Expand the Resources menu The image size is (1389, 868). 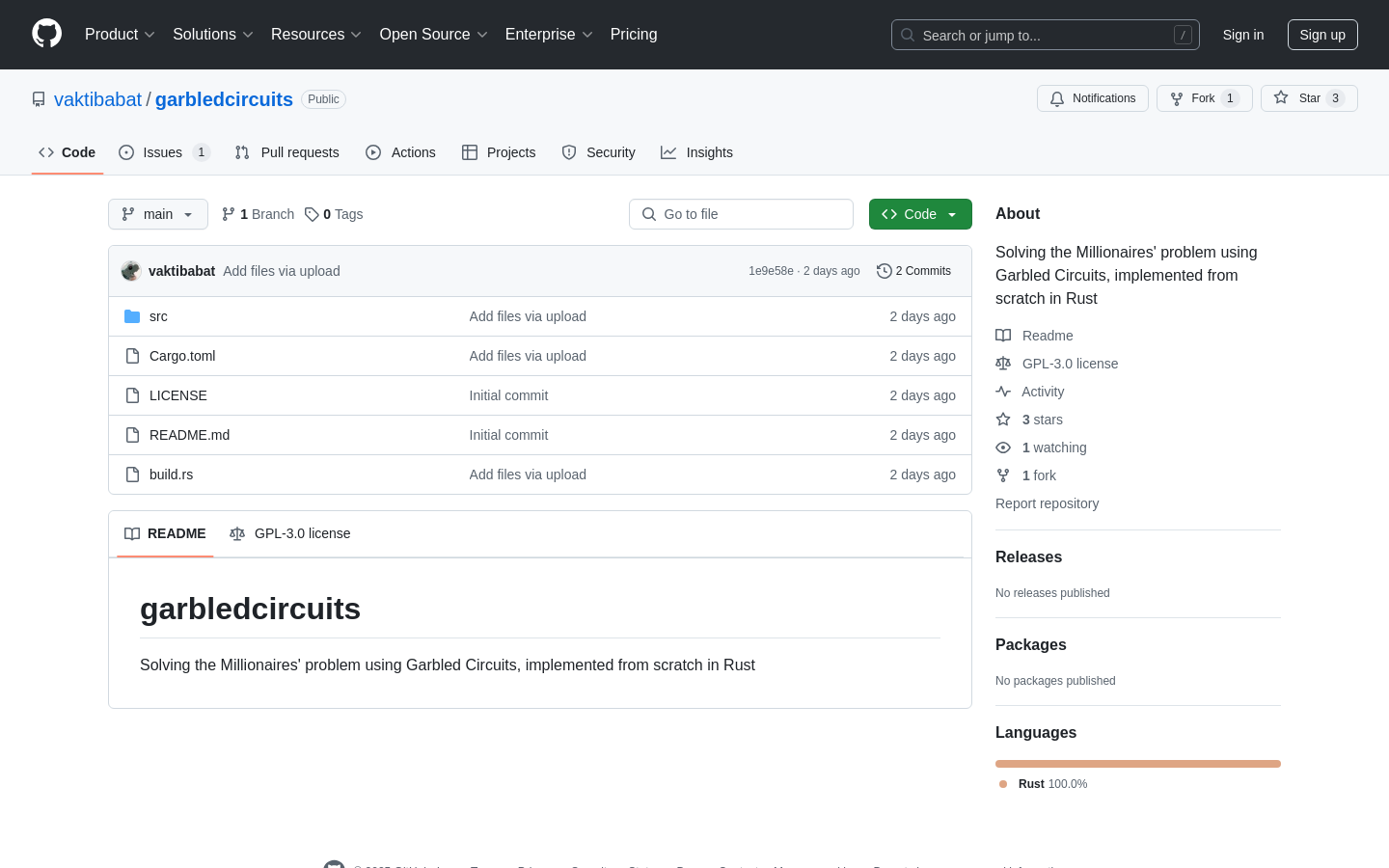point(316,34)
